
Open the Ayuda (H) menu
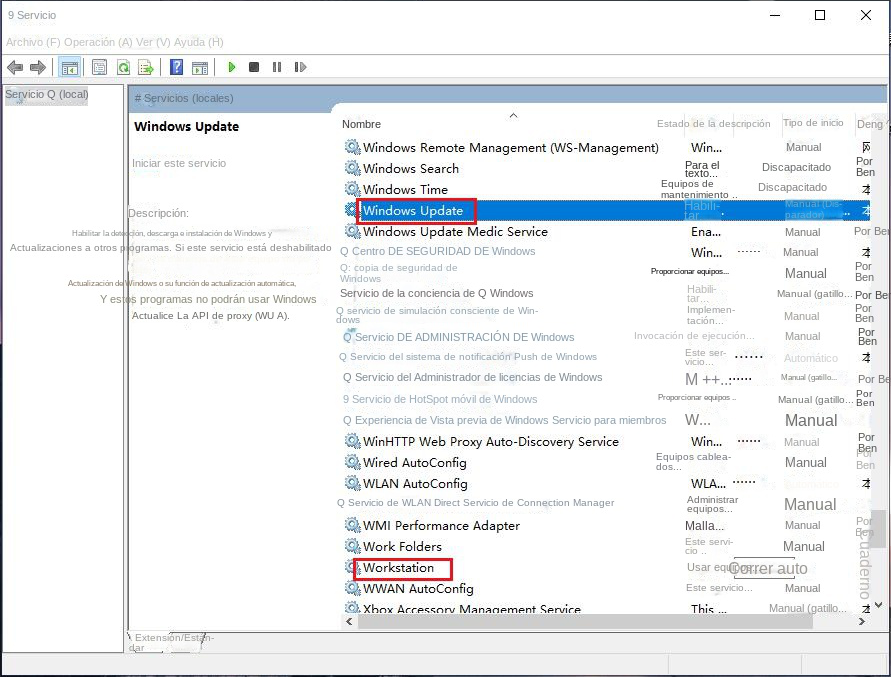(198, 42)
